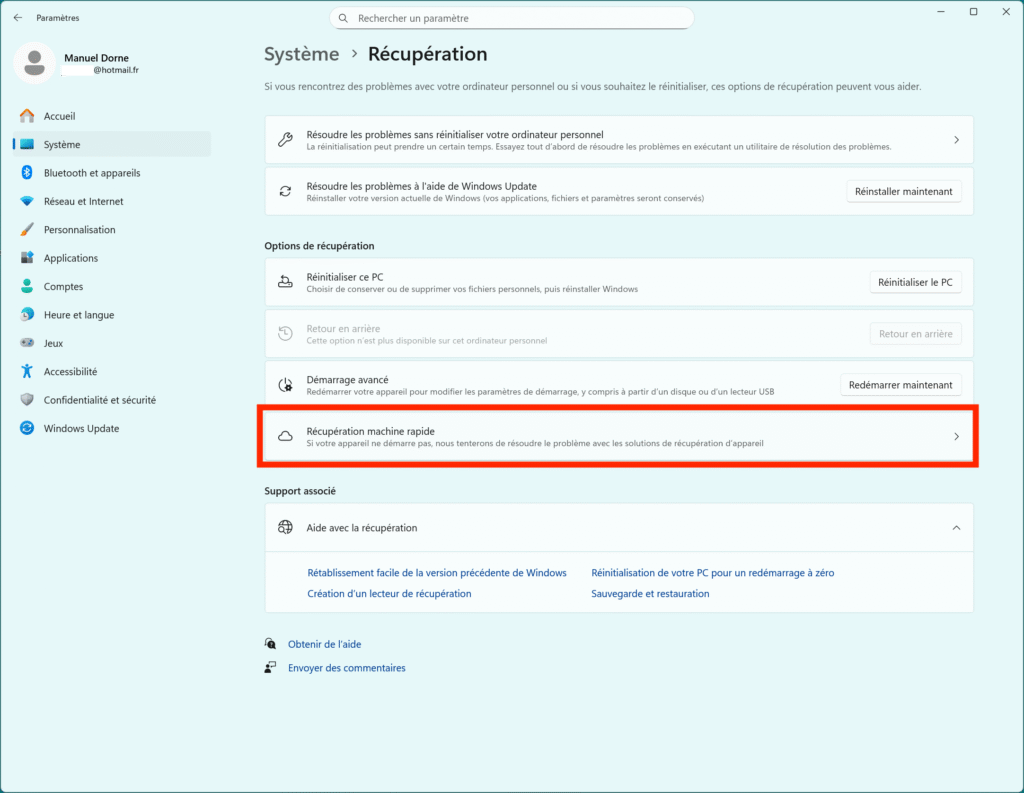Viewport: 1024px width, 793px height.
Task: Expand Résoudre les problèmes sans réinitialiser
Action: point(956,140)
